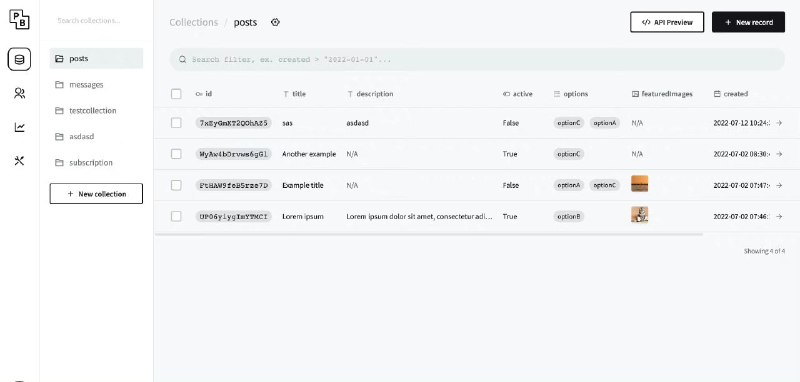Open the Settings tools icon in sidebar

click(x=19, y=161)
